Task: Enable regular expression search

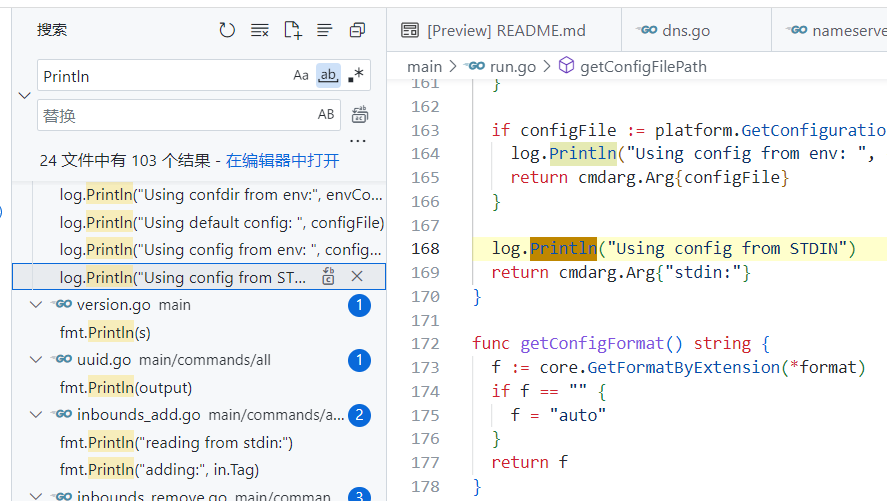Action: (x=355, y=75)
